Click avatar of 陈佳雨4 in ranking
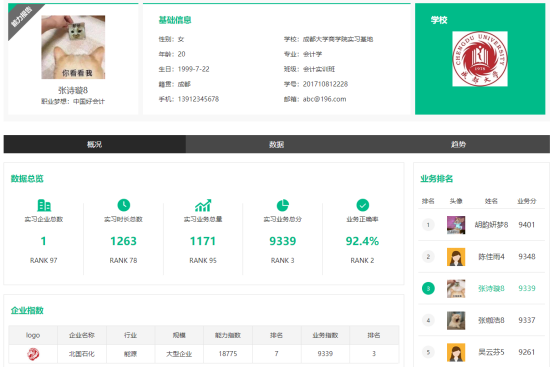This screenshot has width=554, height=368. 456,257
